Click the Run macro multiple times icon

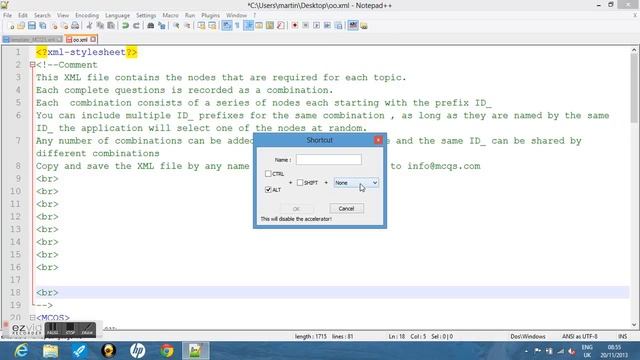(x=327, y=26)
